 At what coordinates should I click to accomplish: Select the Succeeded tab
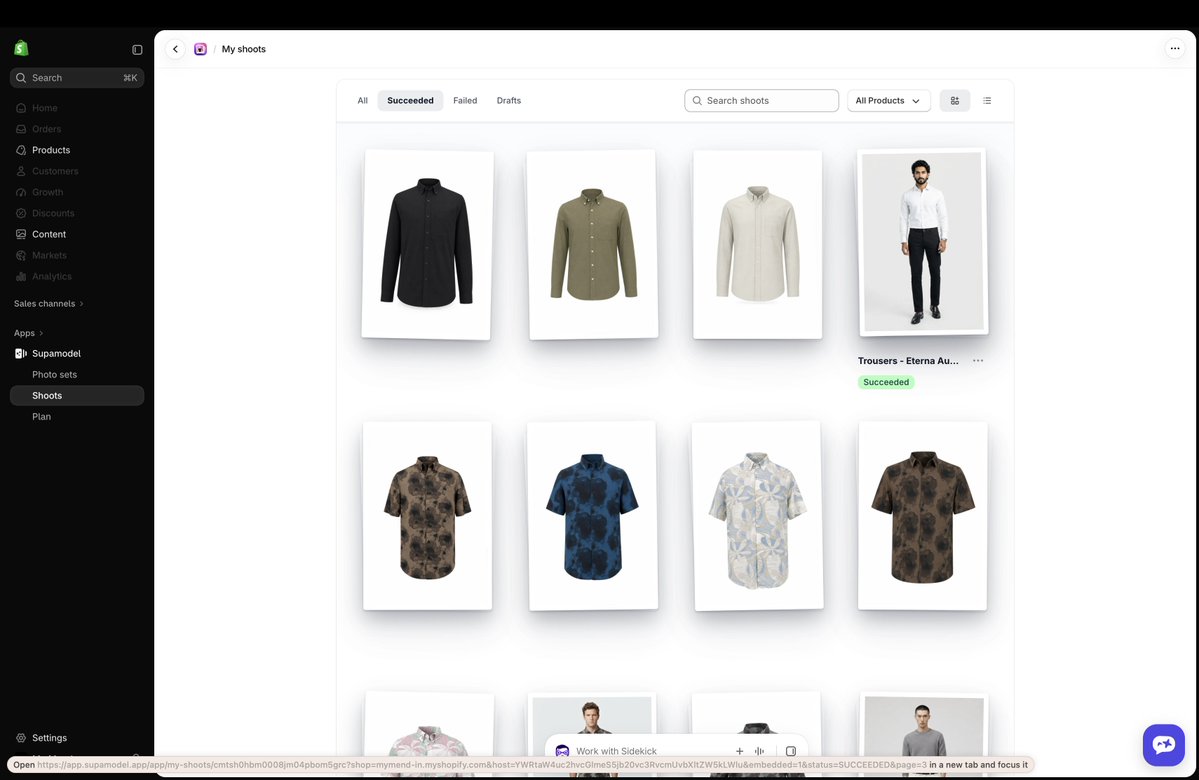pos(410,100)
